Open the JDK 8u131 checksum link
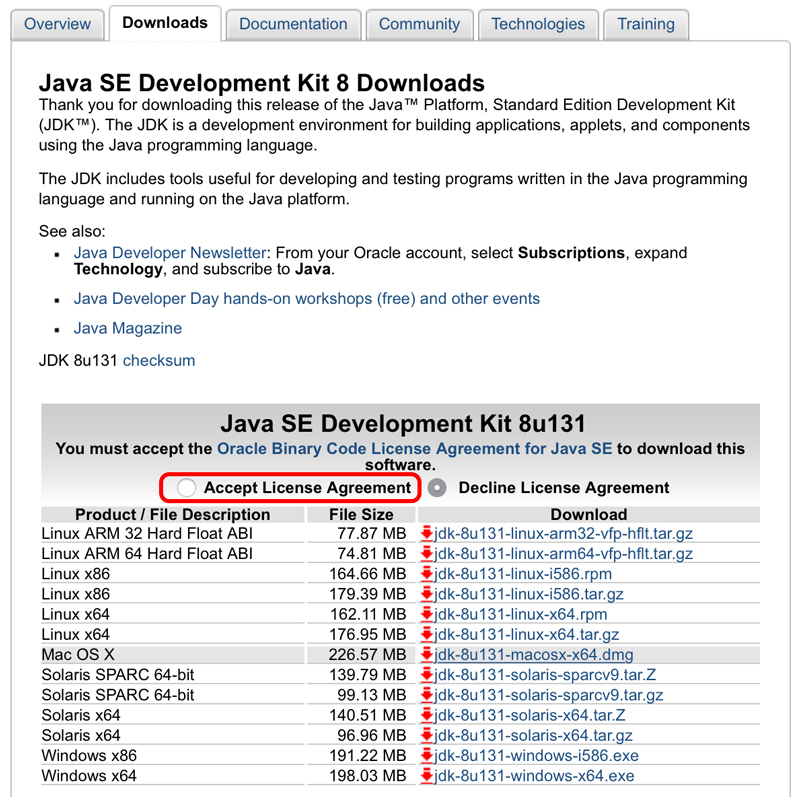Screen dimensions: 800x797 [159, 361]
